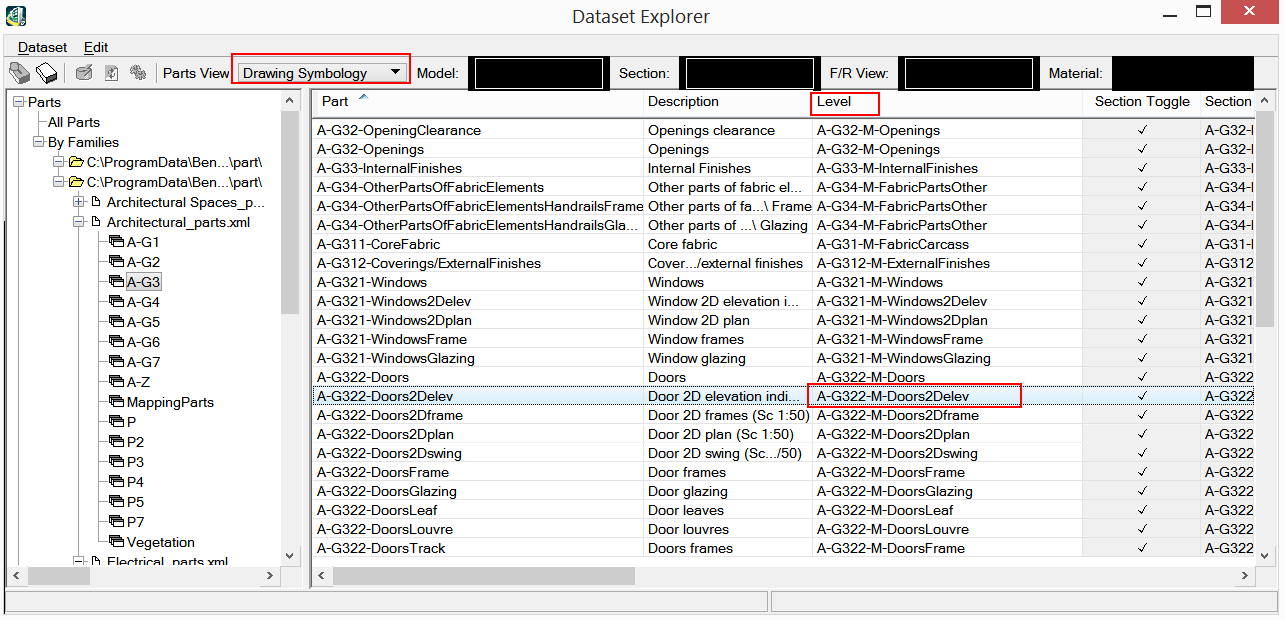Viewport: 1285px width, 620px height.
Task: Click the family icon beside P7
Action: 116,522
